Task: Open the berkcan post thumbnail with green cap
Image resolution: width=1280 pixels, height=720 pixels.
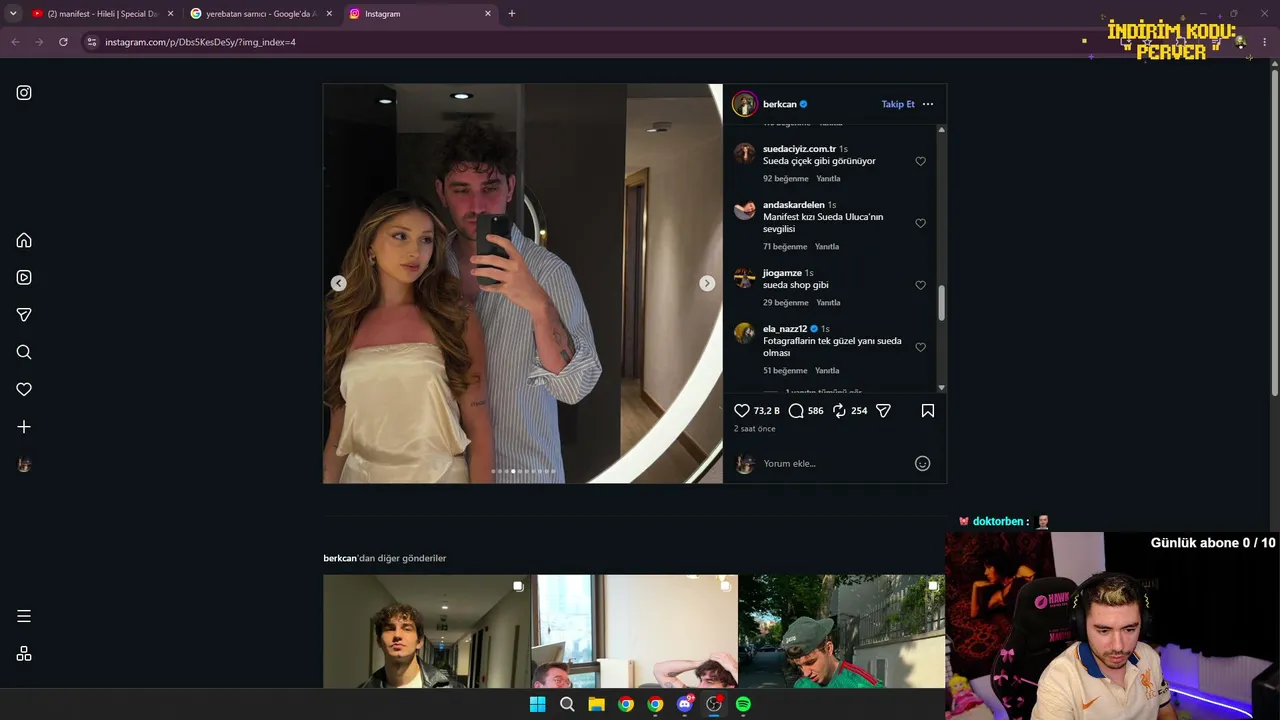Action: tap(842, 631)
